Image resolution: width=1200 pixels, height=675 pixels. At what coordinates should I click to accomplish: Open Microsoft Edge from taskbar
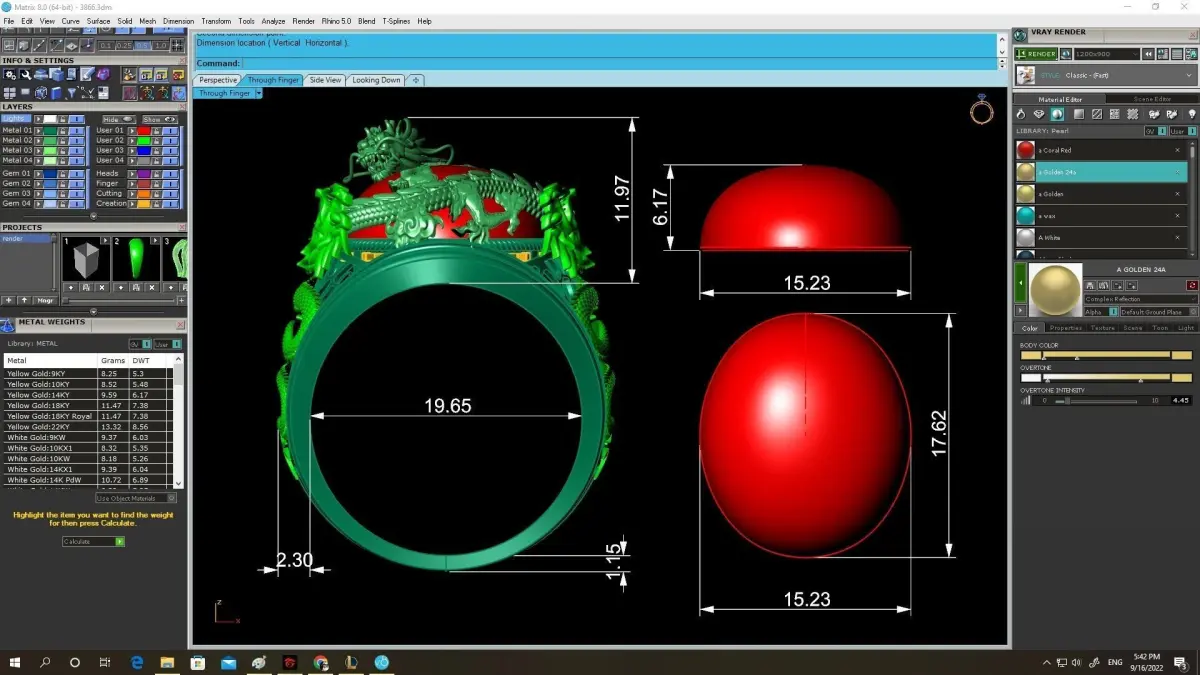[137, 662]
